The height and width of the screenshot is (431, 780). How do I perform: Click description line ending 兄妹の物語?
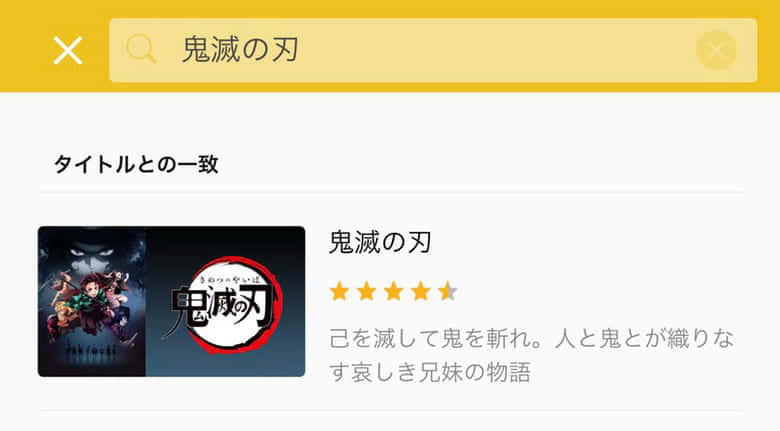pos(430,372)
